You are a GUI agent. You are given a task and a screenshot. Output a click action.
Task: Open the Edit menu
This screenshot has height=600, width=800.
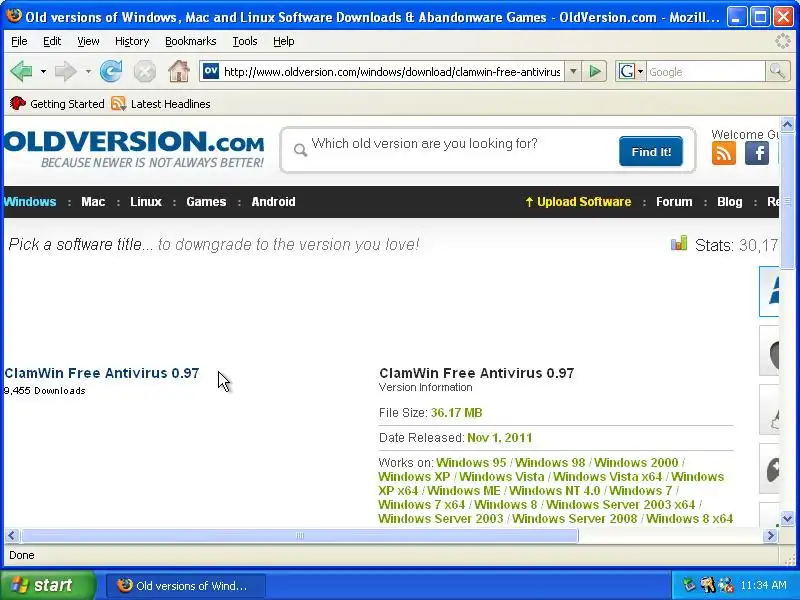pos(52,41)
